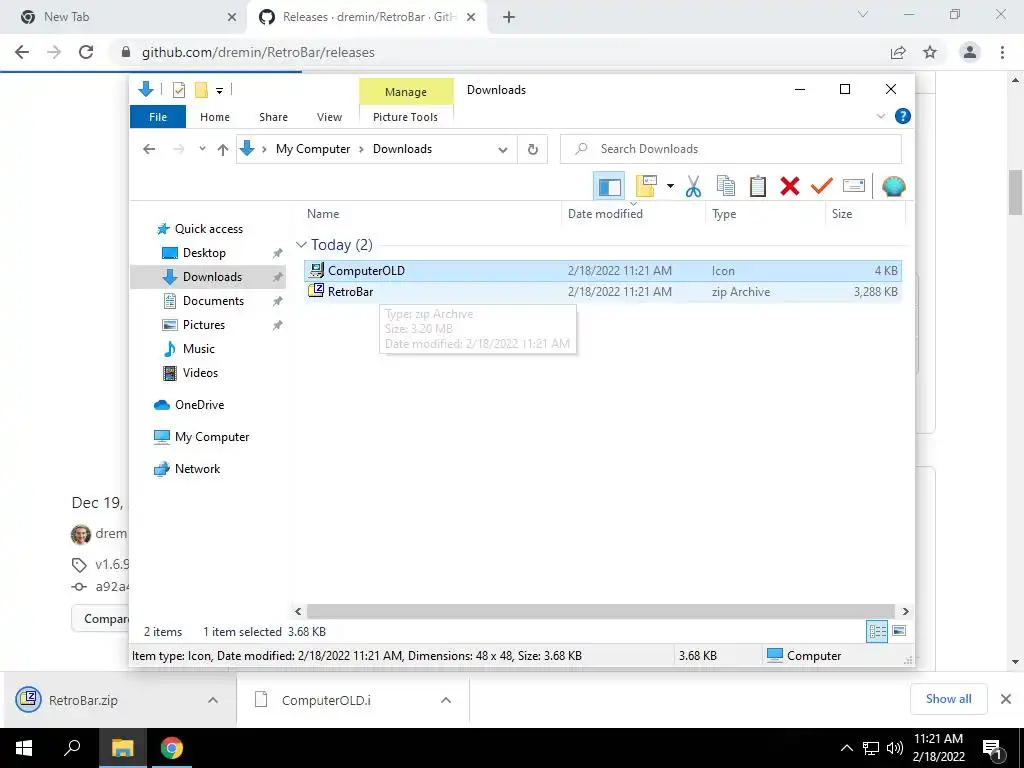
Task: Click the orange checkmark Properties icon
Action: (822, 187)
